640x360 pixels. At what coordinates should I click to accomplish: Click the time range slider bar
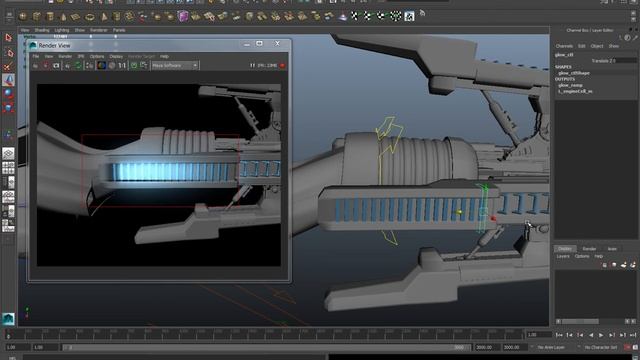pyautogui.click(x=266, y=347)
